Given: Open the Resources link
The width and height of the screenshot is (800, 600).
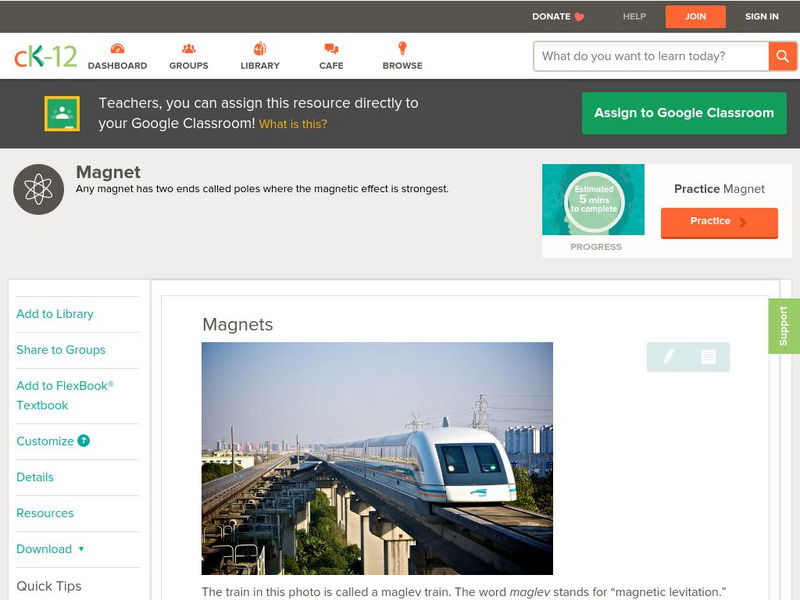Looking at the screenshot, I should click(45, 513).
